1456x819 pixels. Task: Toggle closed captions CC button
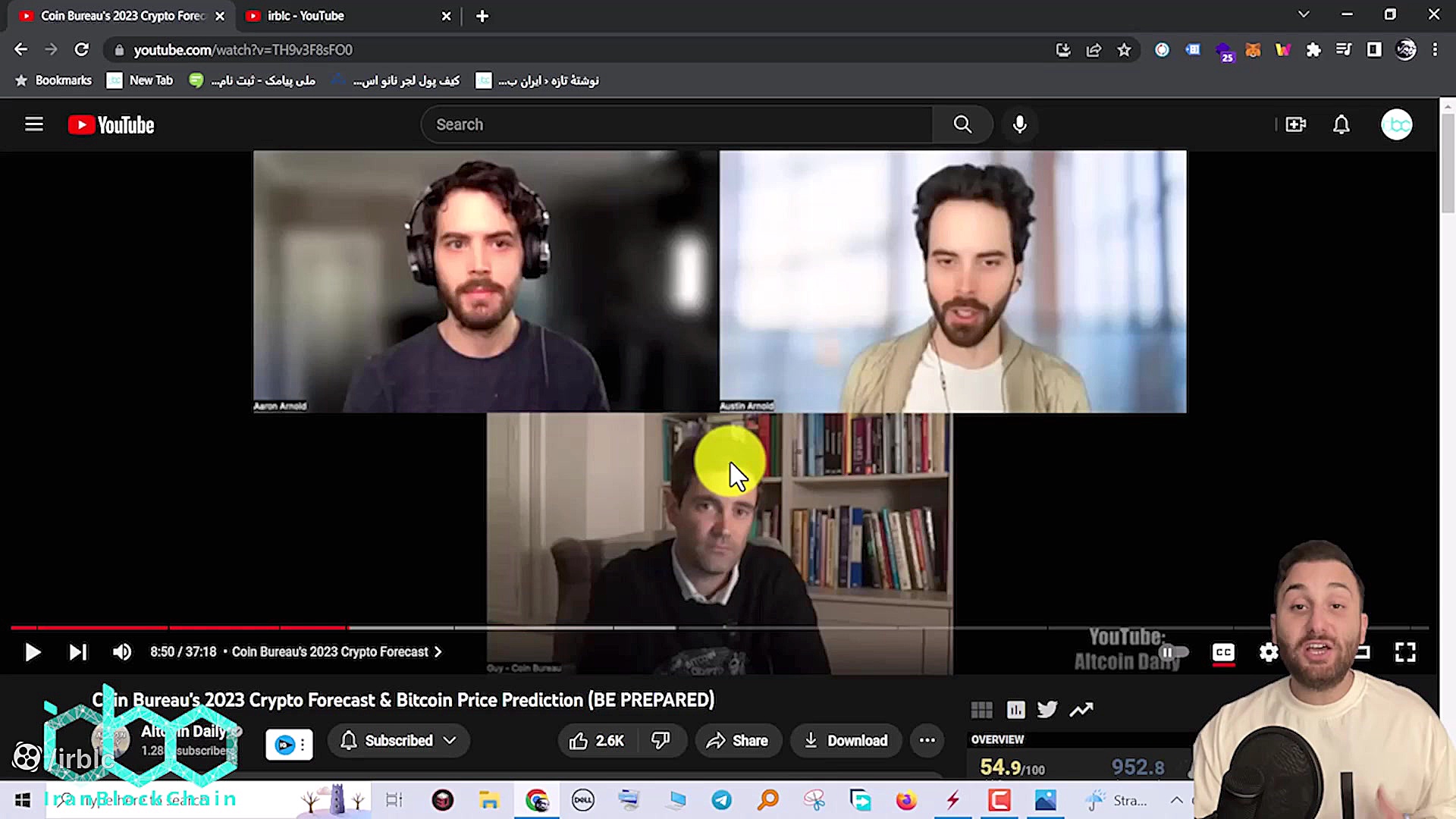1223,652
